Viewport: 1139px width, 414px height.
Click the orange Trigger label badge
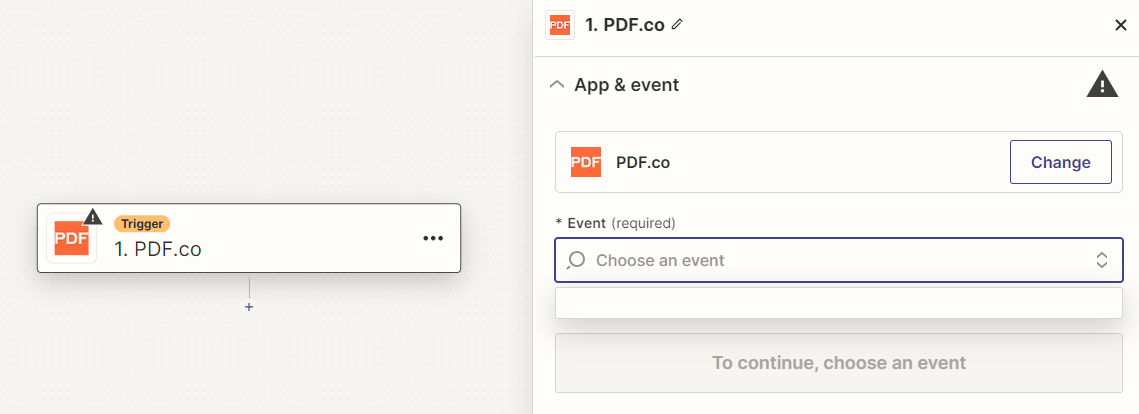click(x=142, y=224)
